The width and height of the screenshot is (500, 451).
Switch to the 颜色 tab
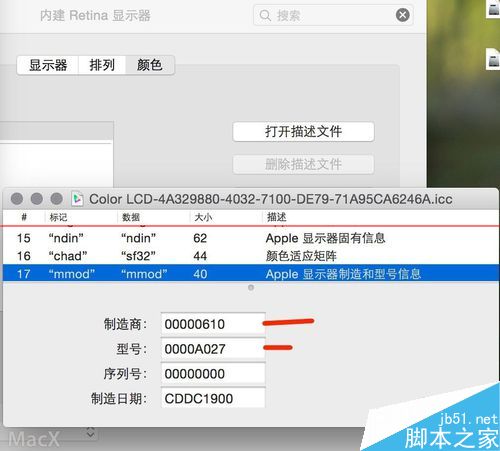coord(150,65)
